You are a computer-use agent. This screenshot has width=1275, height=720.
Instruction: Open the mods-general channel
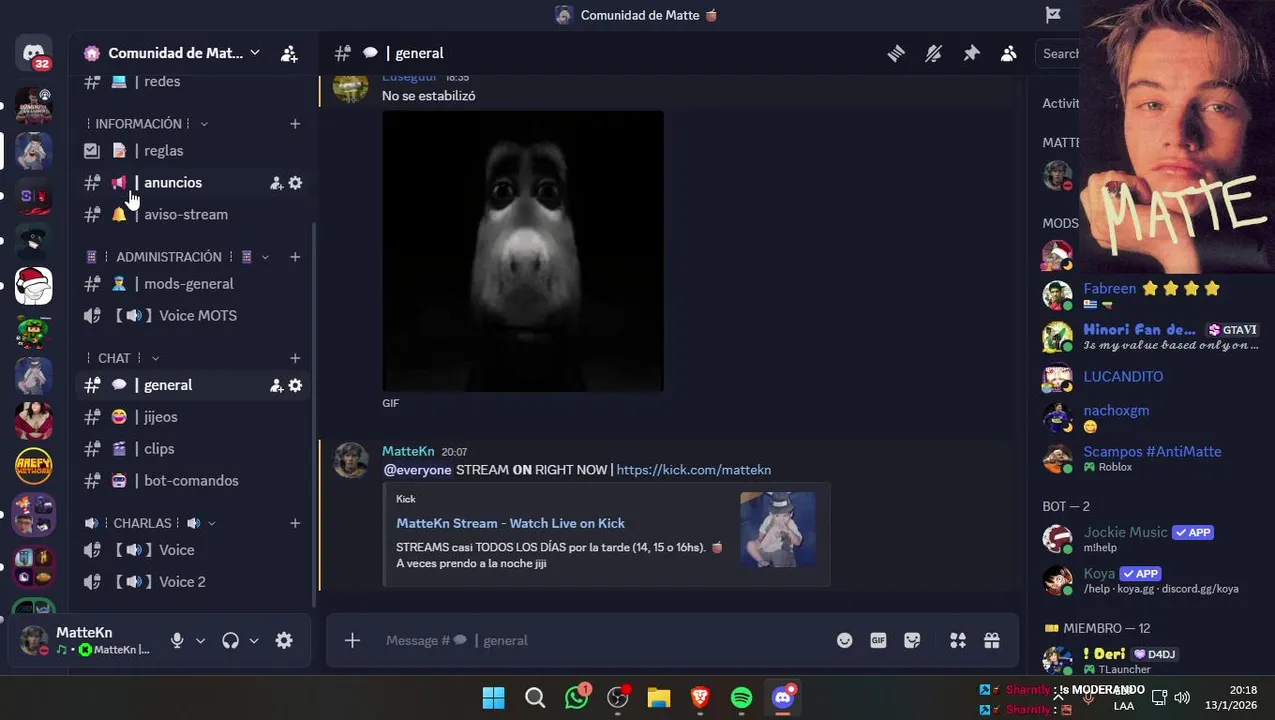point(193,284)
